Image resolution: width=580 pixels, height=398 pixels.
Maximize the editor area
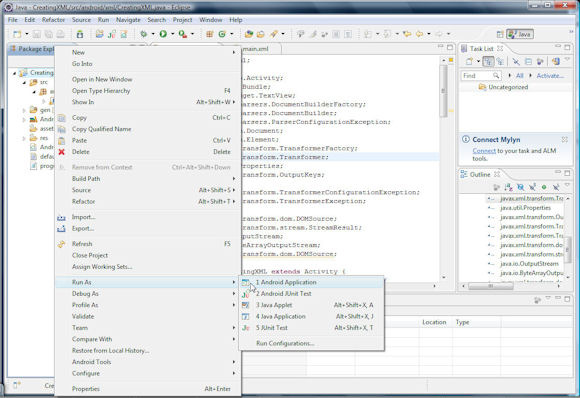(x=450, y=47)
